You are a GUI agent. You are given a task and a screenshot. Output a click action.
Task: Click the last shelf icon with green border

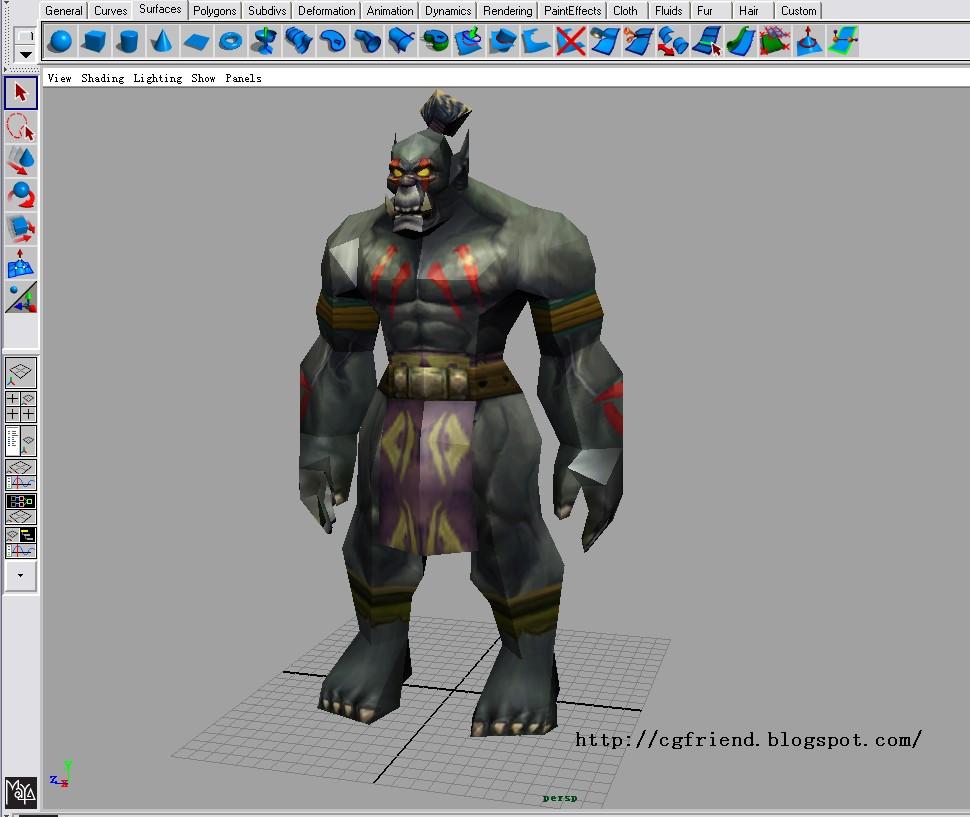(843, 41)
